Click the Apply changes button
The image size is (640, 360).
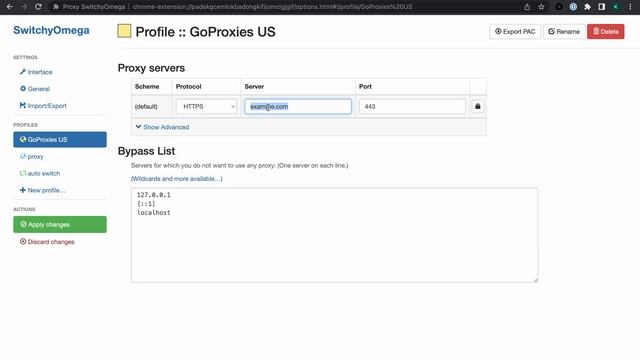click(x=60, y=224)
